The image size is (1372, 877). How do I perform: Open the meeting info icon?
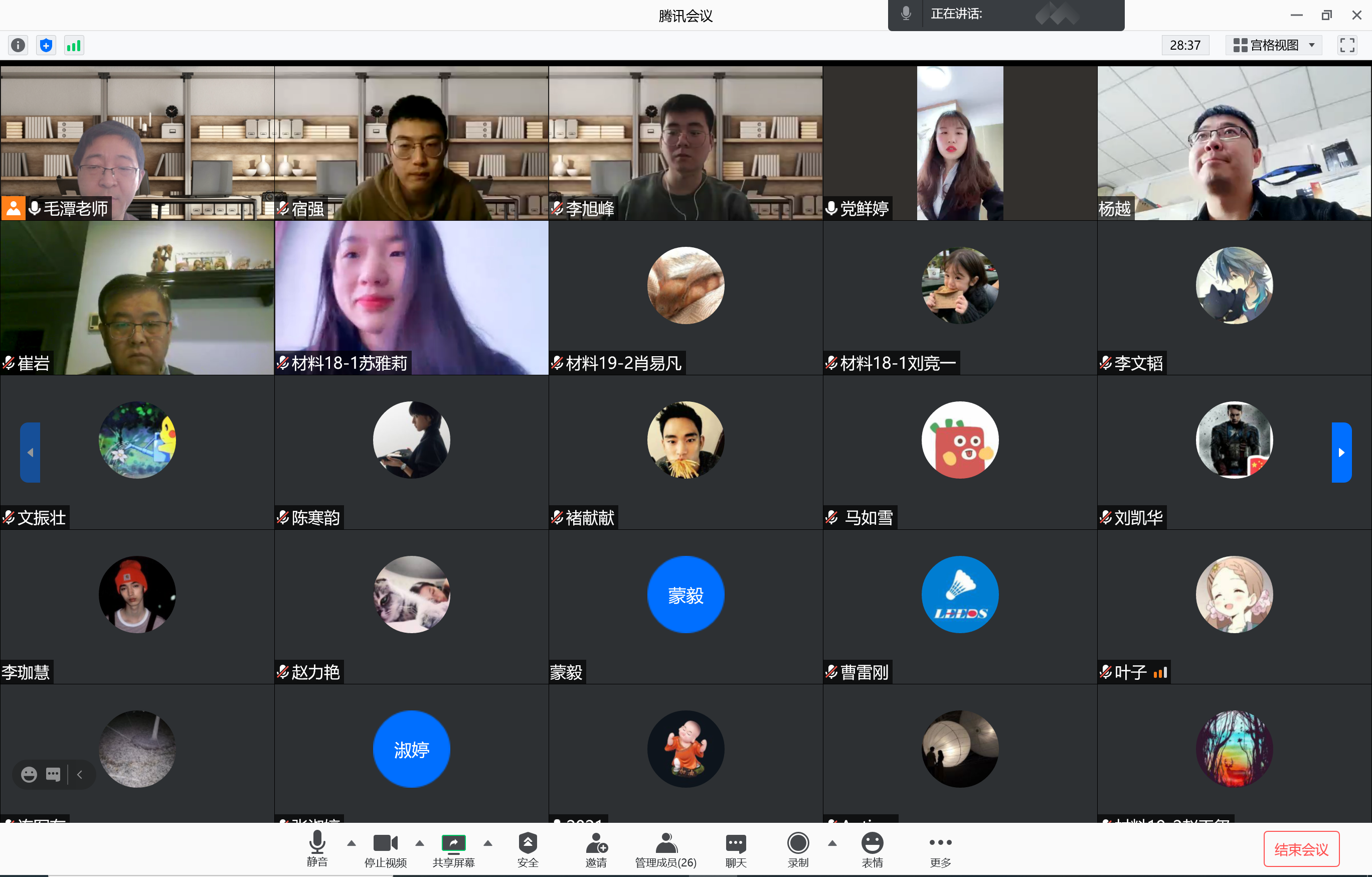tap(18, 45)
